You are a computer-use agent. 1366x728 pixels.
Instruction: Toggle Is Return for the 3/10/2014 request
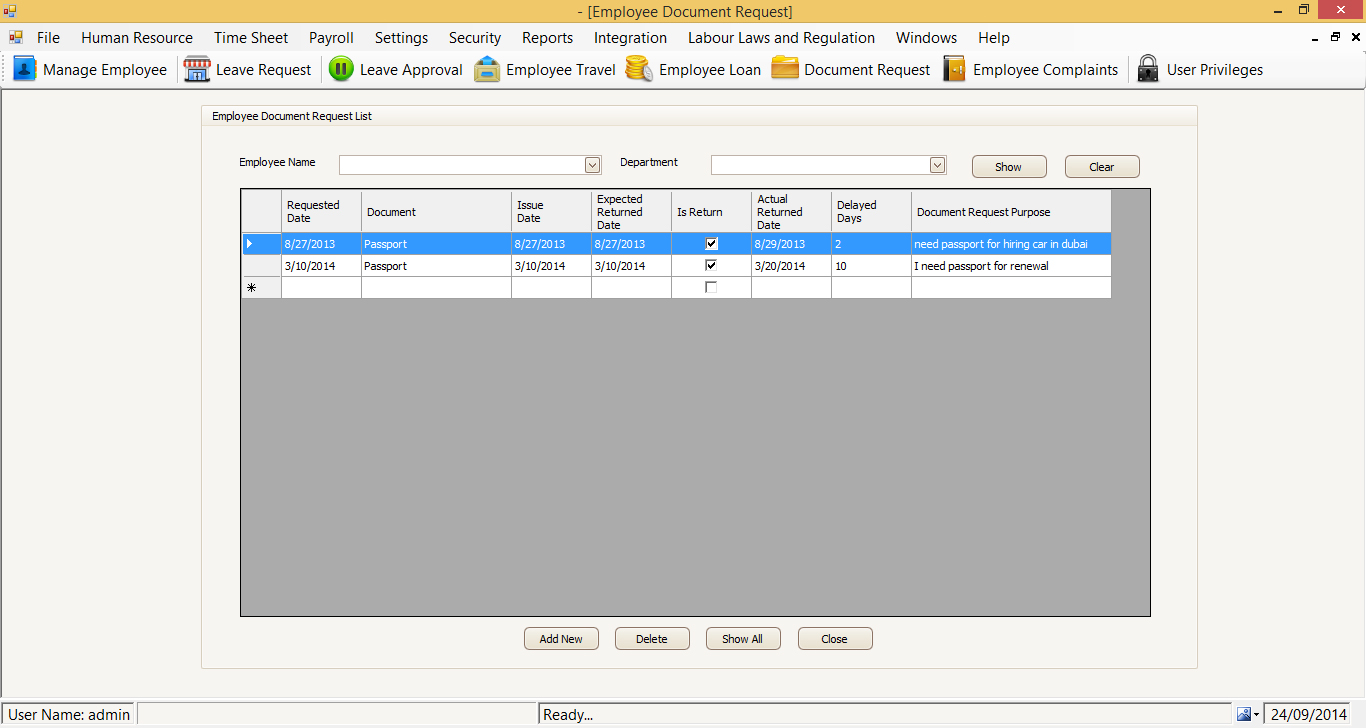pos(711,265)
